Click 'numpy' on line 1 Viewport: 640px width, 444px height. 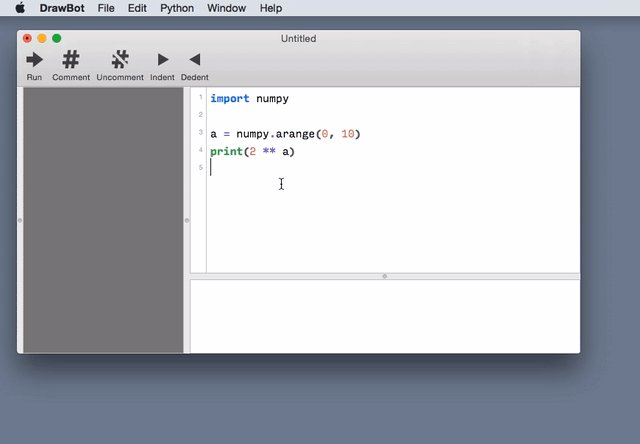(x=272, y=99)
